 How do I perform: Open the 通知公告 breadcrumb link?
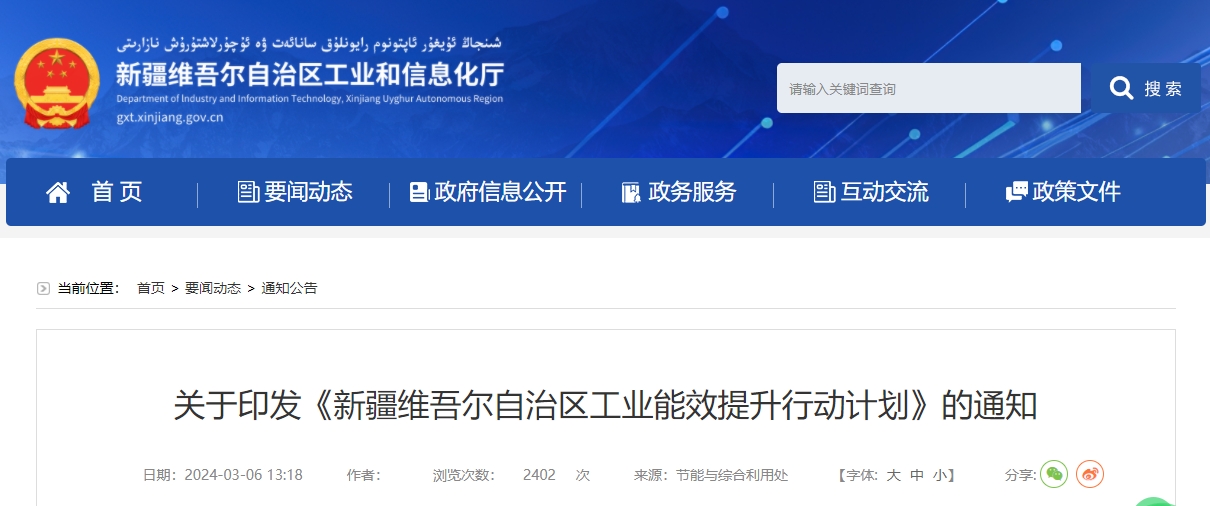click(289, 288)
